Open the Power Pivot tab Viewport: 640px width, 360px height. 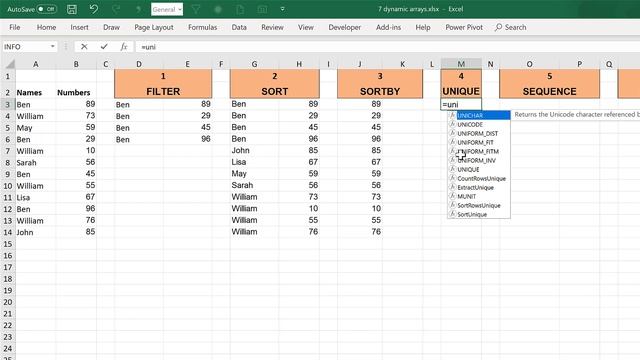(464, 27)
